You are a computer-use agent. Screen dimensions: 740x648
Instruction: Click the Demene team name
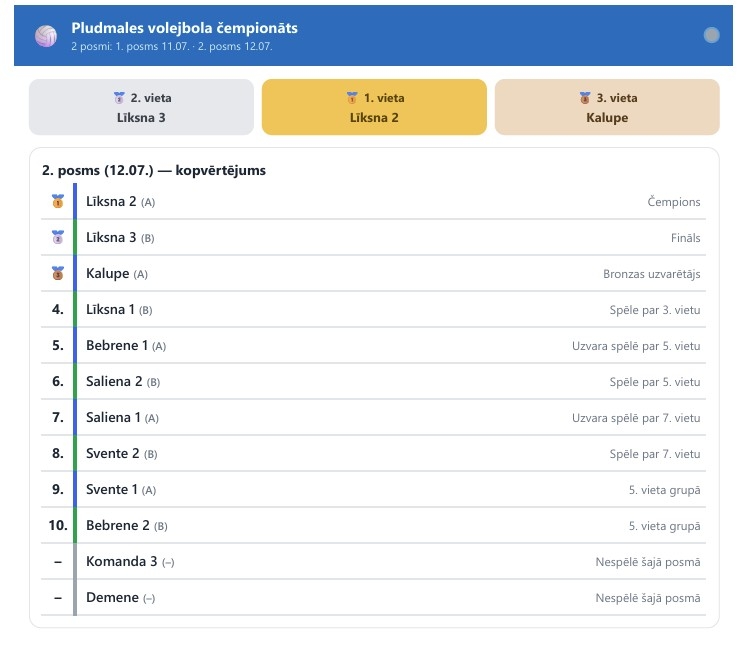pyautogui.click(x=112, y=598)
